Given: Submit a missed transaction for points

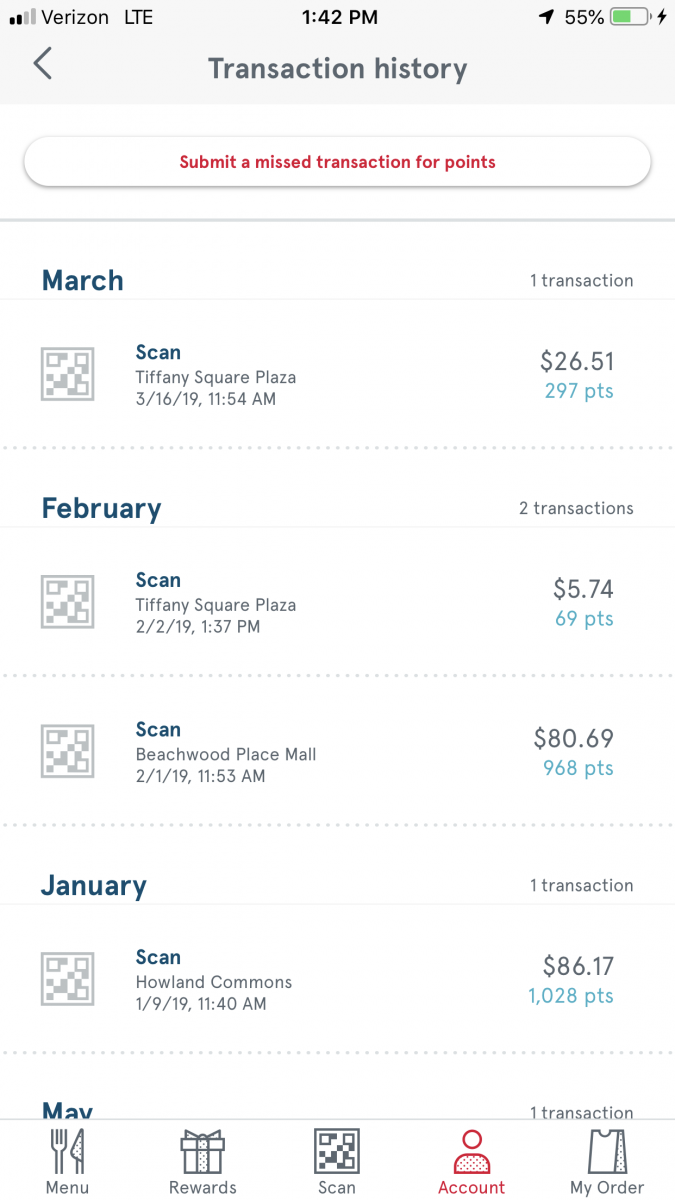Looking at the screenshot, I should tap(337, 162).
